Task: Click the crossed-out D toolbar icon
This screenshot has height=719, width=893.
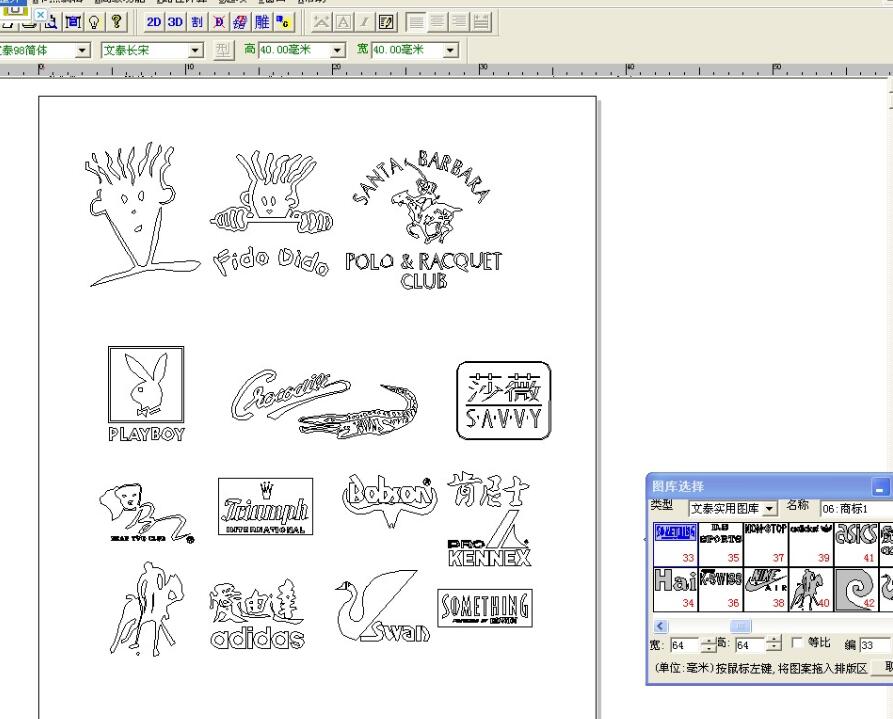Action: click(219, 22)
